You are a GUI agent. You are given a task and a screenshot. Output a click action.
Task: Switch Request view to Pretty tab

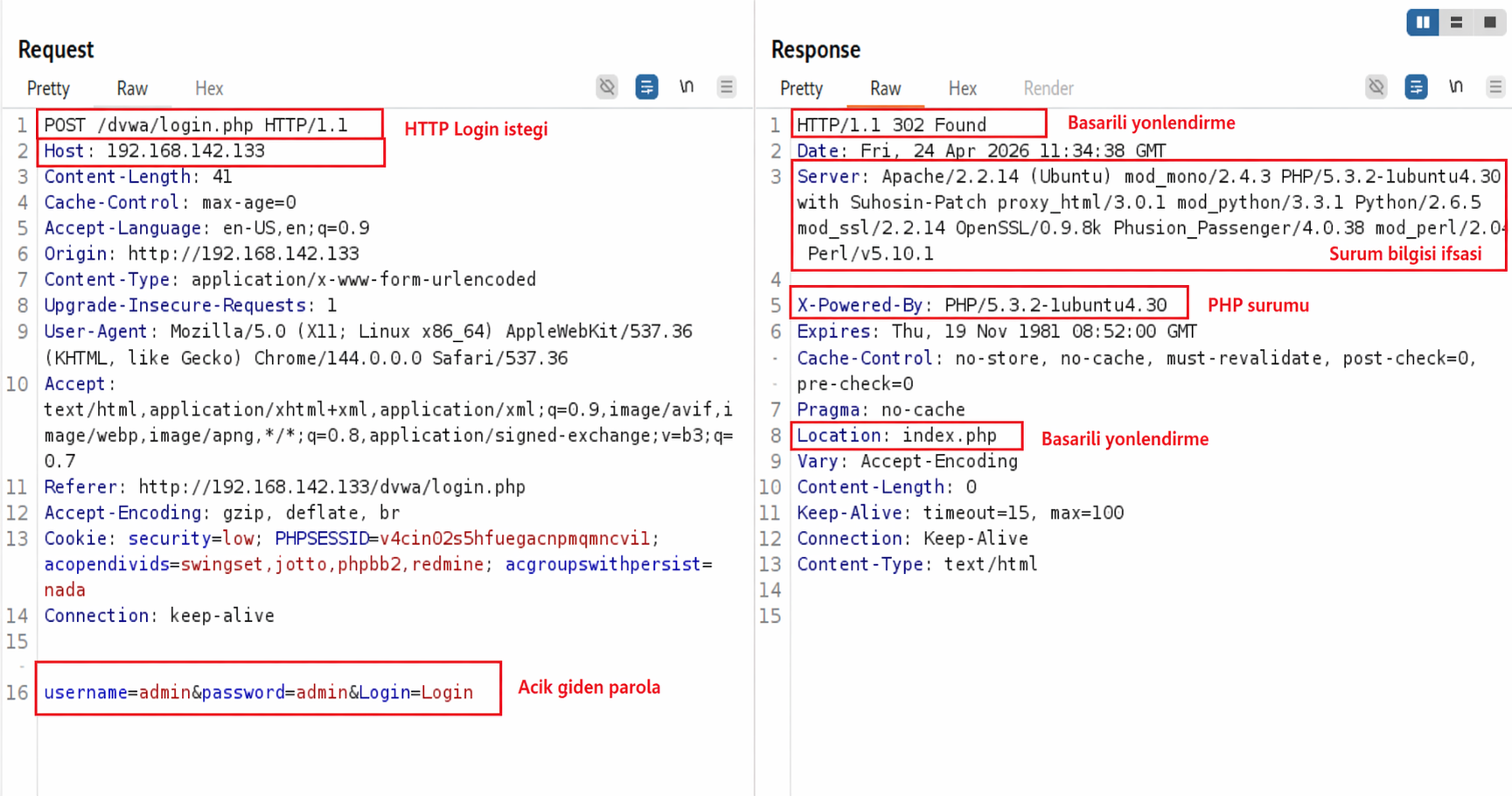(x=48, y=88)
